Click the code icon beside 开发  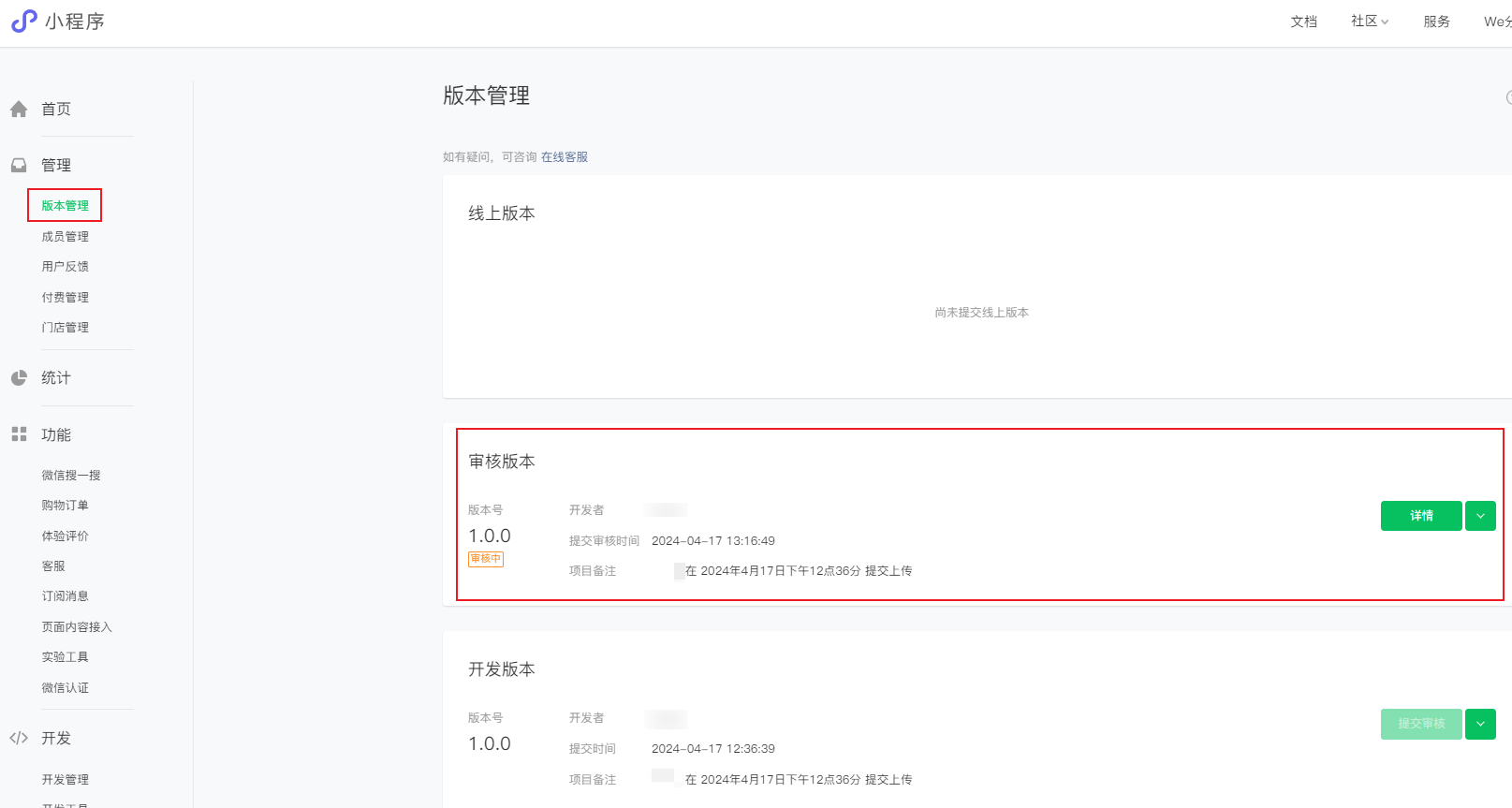click(19, 738)
